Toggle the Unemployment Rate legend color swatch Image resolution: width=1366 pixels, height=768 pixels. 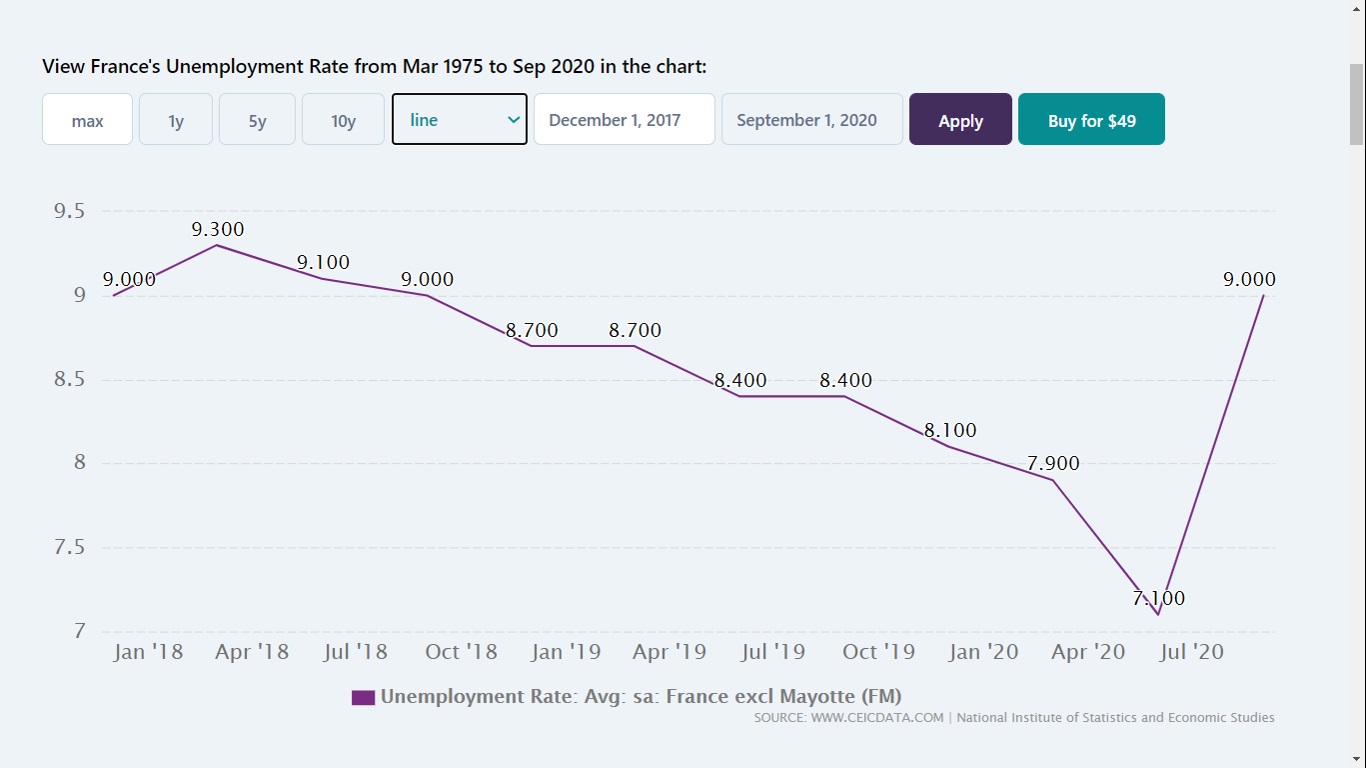click(363, 697)
